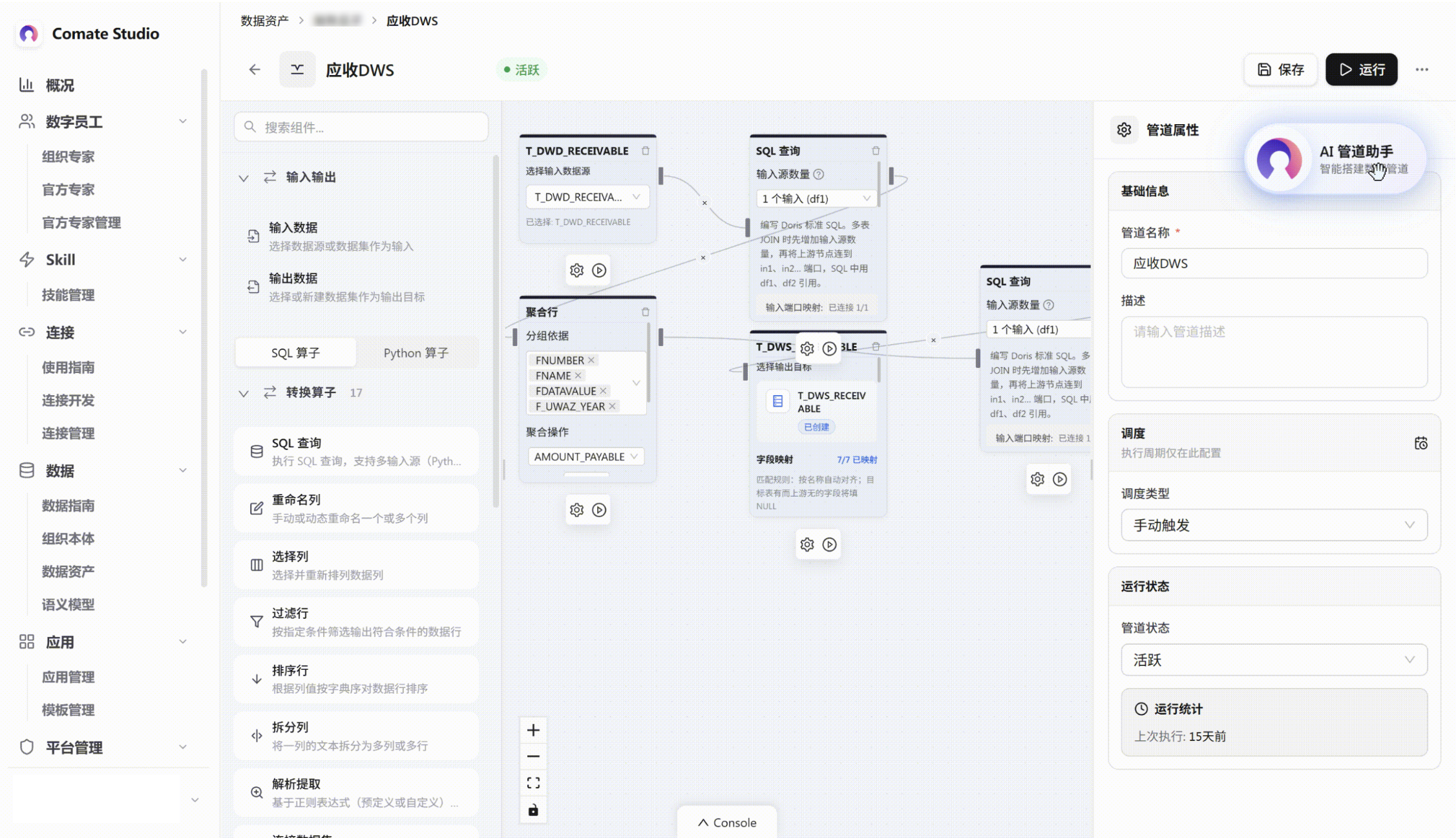This screenshot has width=1456, height=838.
Task: Zoom in on the canvas with plus button
Action: [533, 730]
